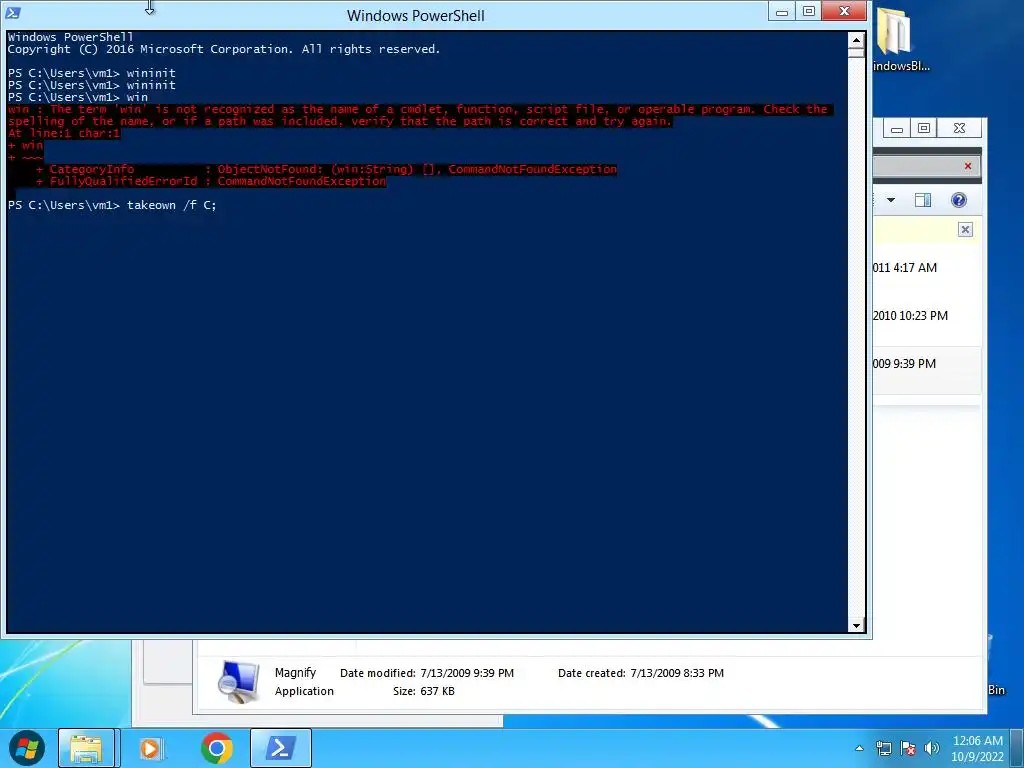The height and width of the screenshot is (768, 1024).
Task: Click the takeown /f C; command line
Action: [x=112, y=205]
